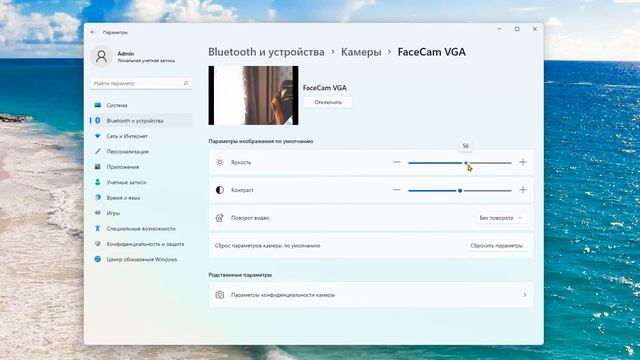Click Камеры breadcrumb link

pyautogui.click(x=361, y=52)
